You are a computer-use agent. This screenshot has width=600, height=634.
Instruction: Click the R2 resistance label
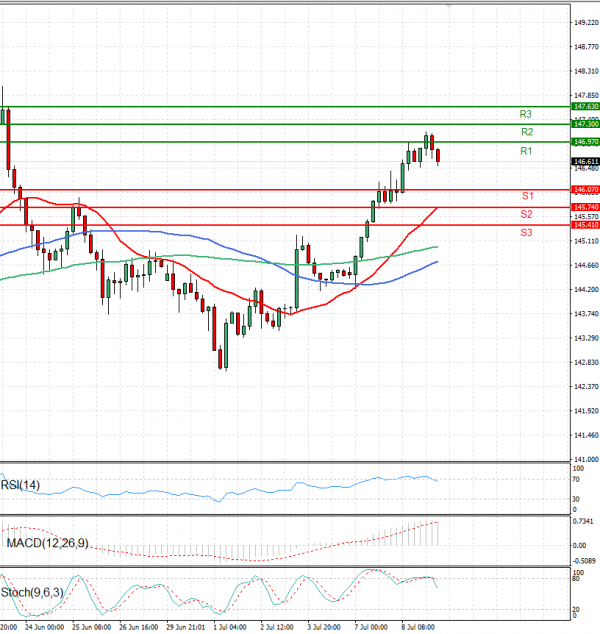click(527, 132)
